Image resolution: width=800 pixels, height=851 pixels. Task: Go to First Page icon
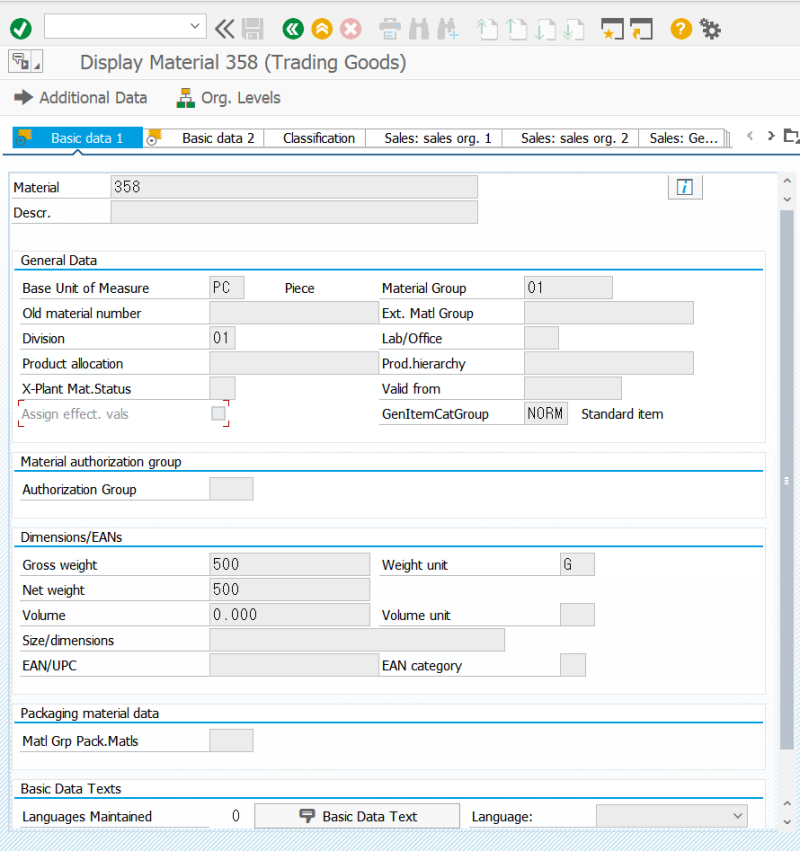pyautogui.click(x=487, y=29)
